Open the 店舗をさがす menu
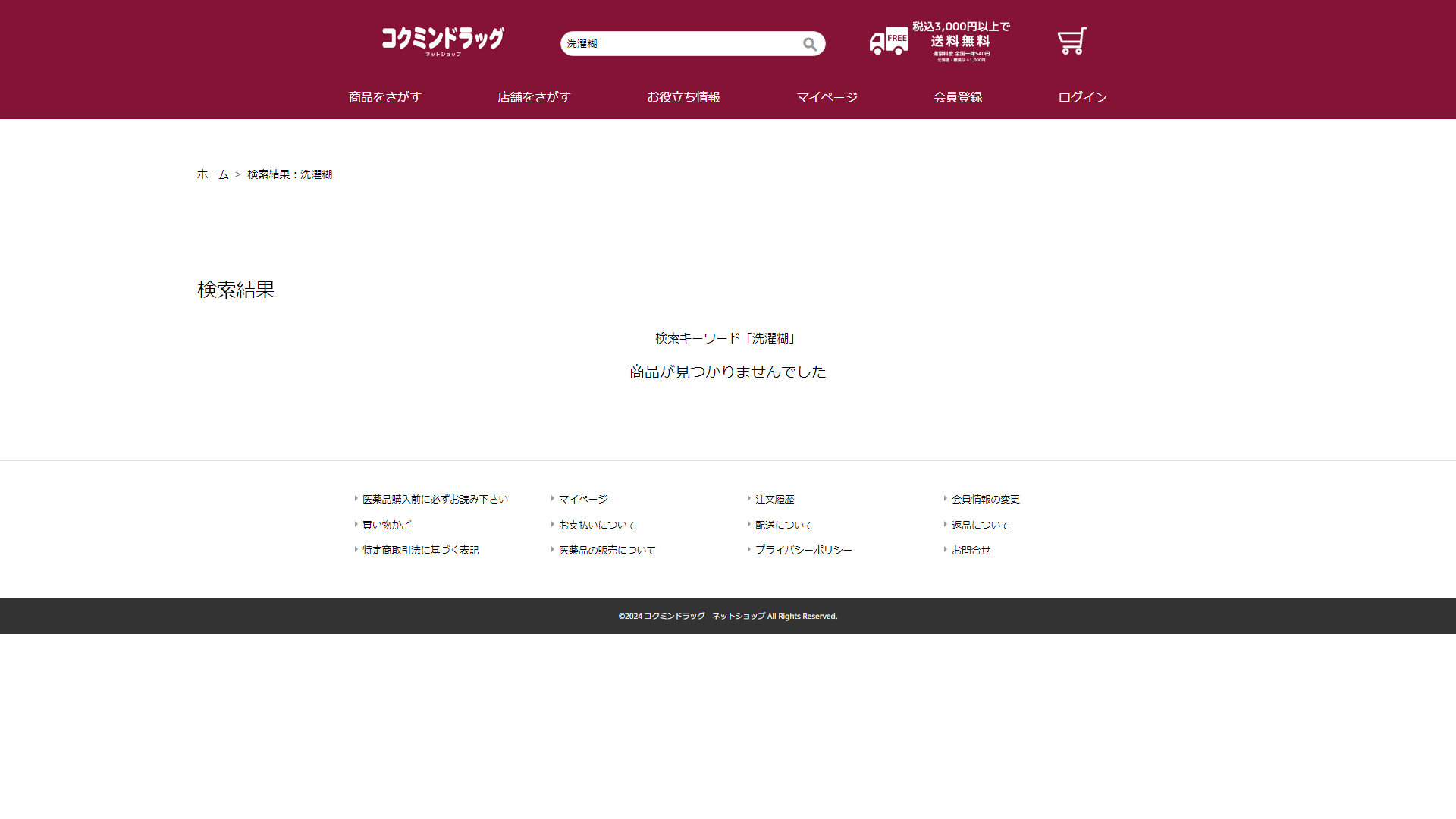This screenshot has height=819, width=1456. click(534, 97)
